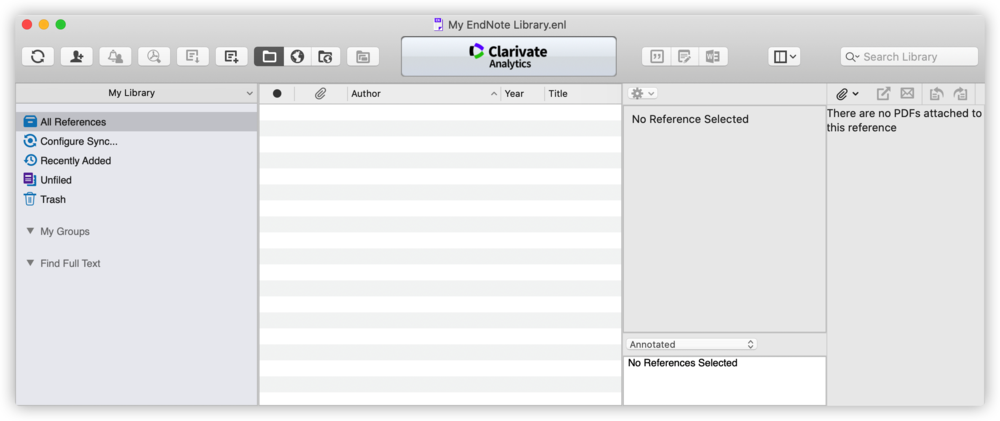
Task: Click the 'no PDFs attached' message
Action: (x=904, y=121)
